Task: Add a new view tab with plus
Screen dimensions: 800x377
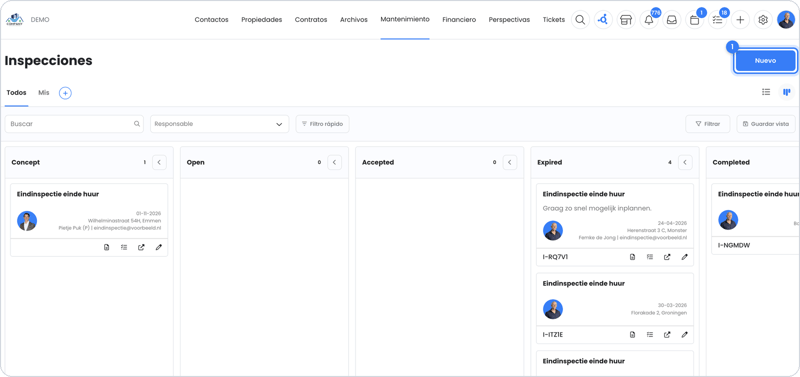Action: pos(65,93)
